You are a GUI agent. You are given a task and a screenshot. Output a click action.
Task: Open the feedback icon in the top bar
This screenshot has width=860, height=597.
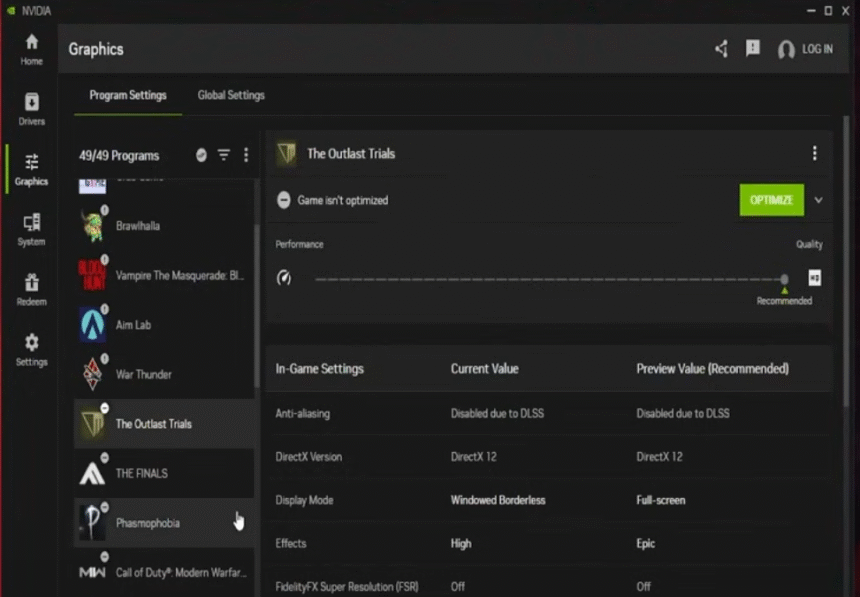(x=753, y=48)
